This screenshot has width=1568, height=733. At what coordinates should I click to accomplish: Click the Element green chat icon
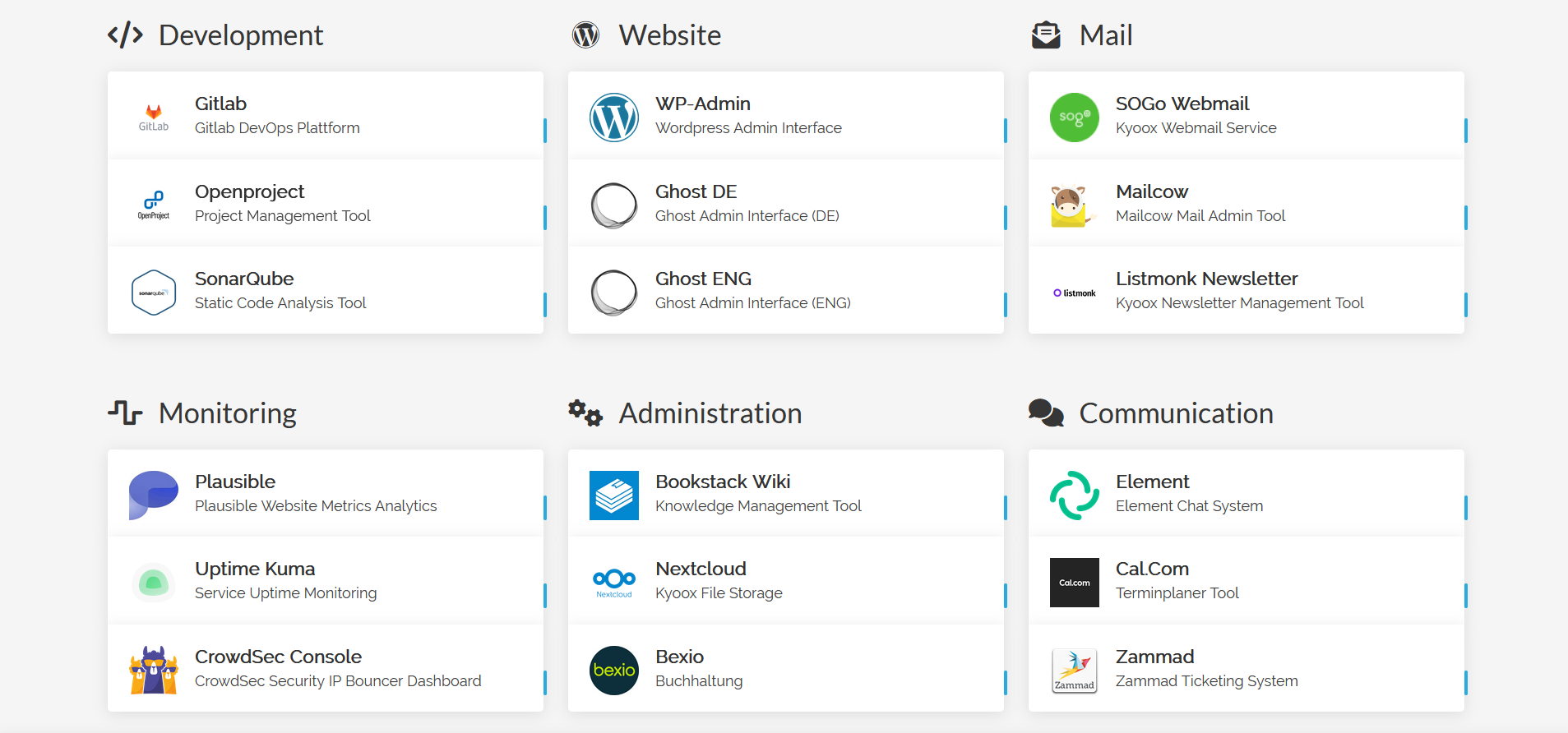click(x=1075, y=496)
